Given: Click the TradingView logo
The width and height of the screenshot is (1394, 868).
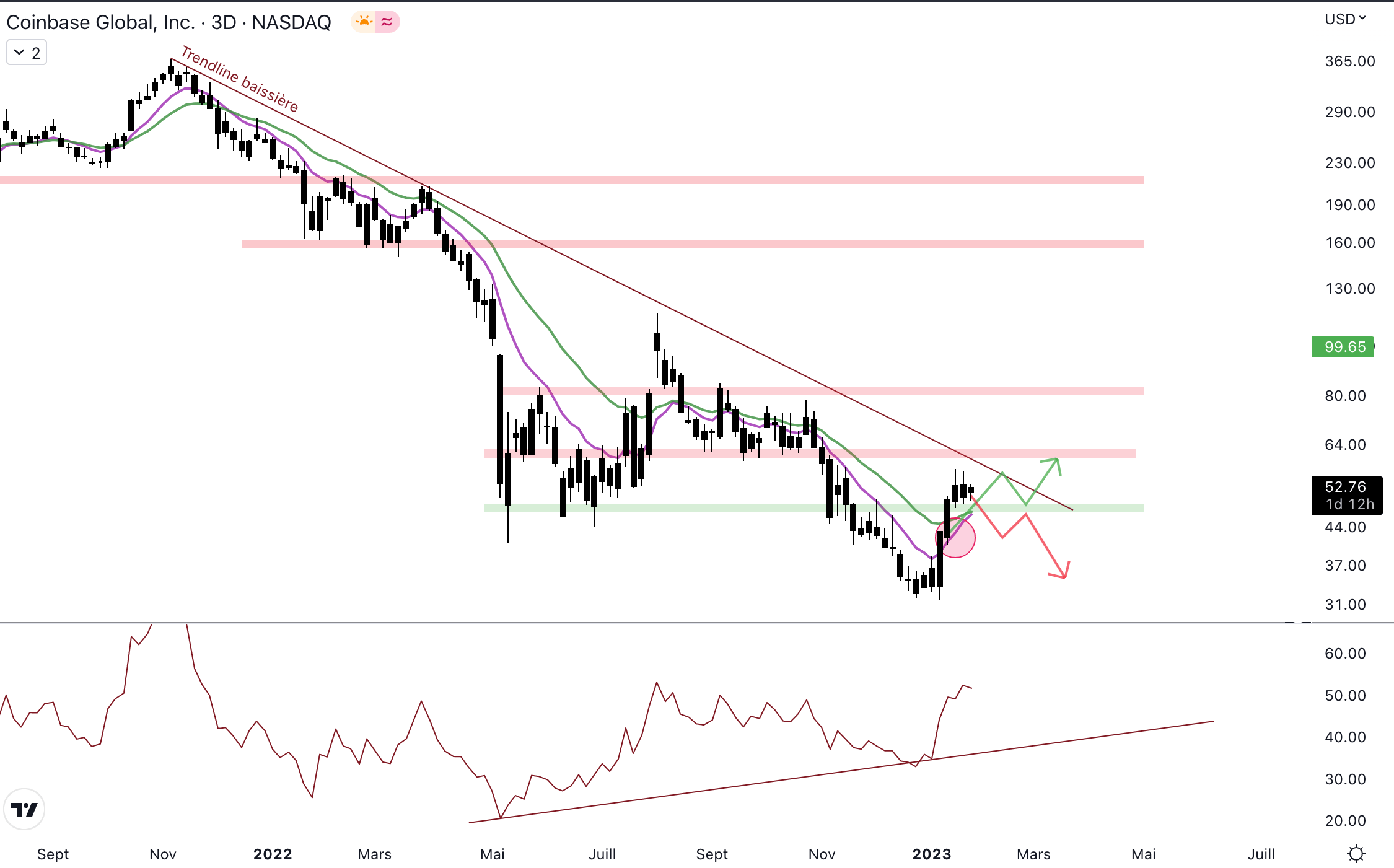Looking at the screenshot, I should coord(24,809).
